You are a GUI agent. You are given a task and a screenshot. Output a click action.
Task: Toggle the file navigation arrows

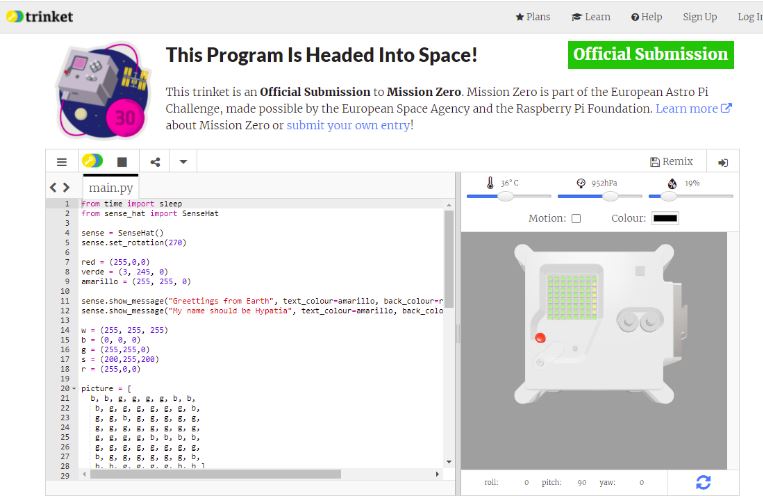[x=60, y=187]
